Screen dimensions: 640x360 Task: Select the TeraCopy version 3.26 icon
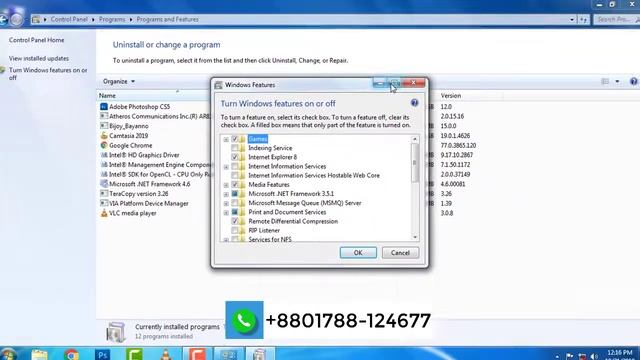(x=104, y=193)
